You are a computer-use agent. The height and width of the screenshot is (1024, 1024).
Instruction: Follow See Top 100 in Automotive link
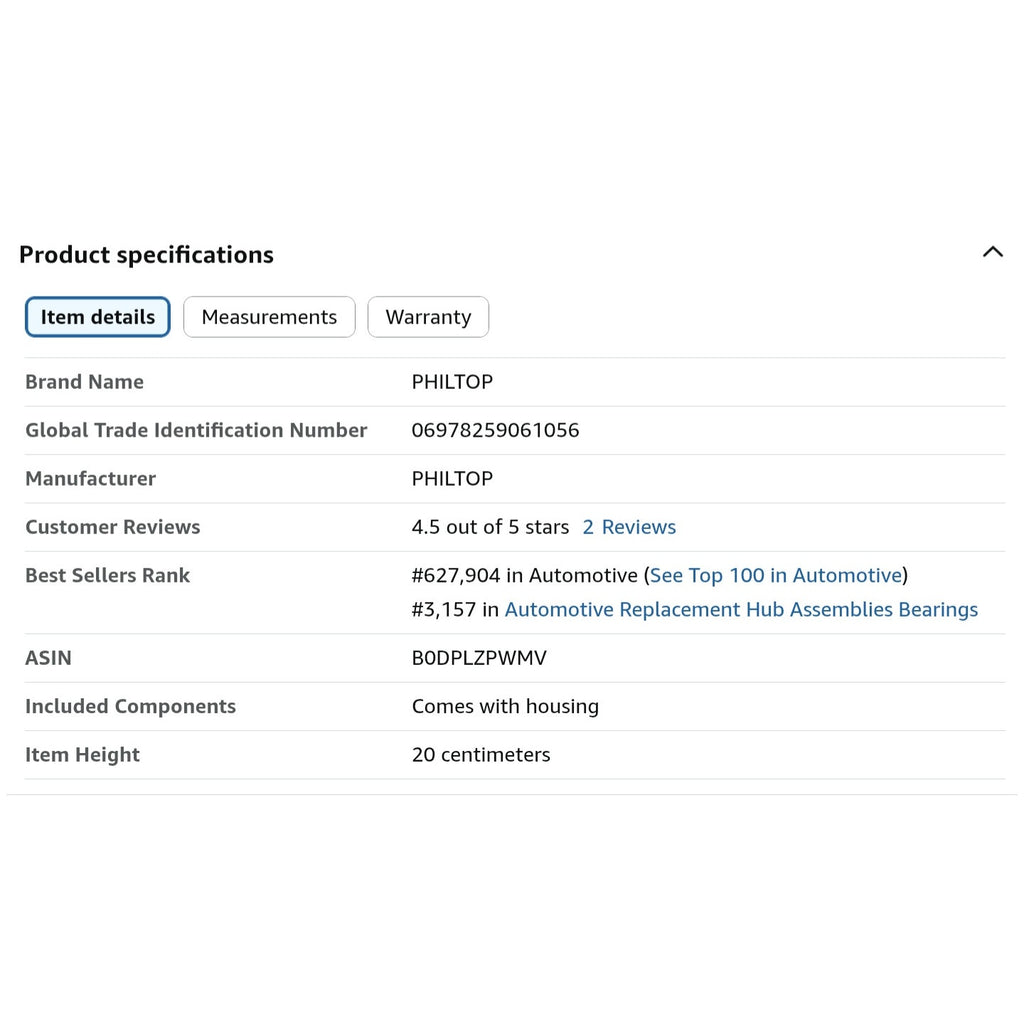point(776,575)
